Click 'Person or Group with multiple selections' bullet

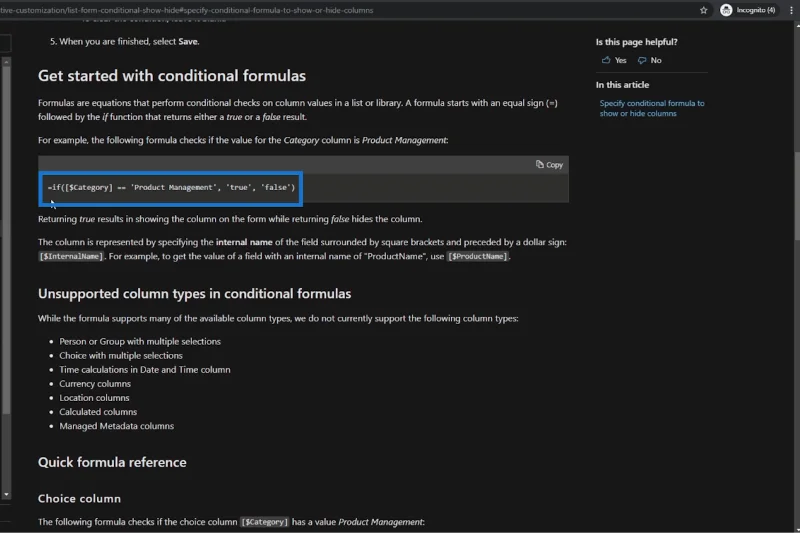(x=140, y=341)
